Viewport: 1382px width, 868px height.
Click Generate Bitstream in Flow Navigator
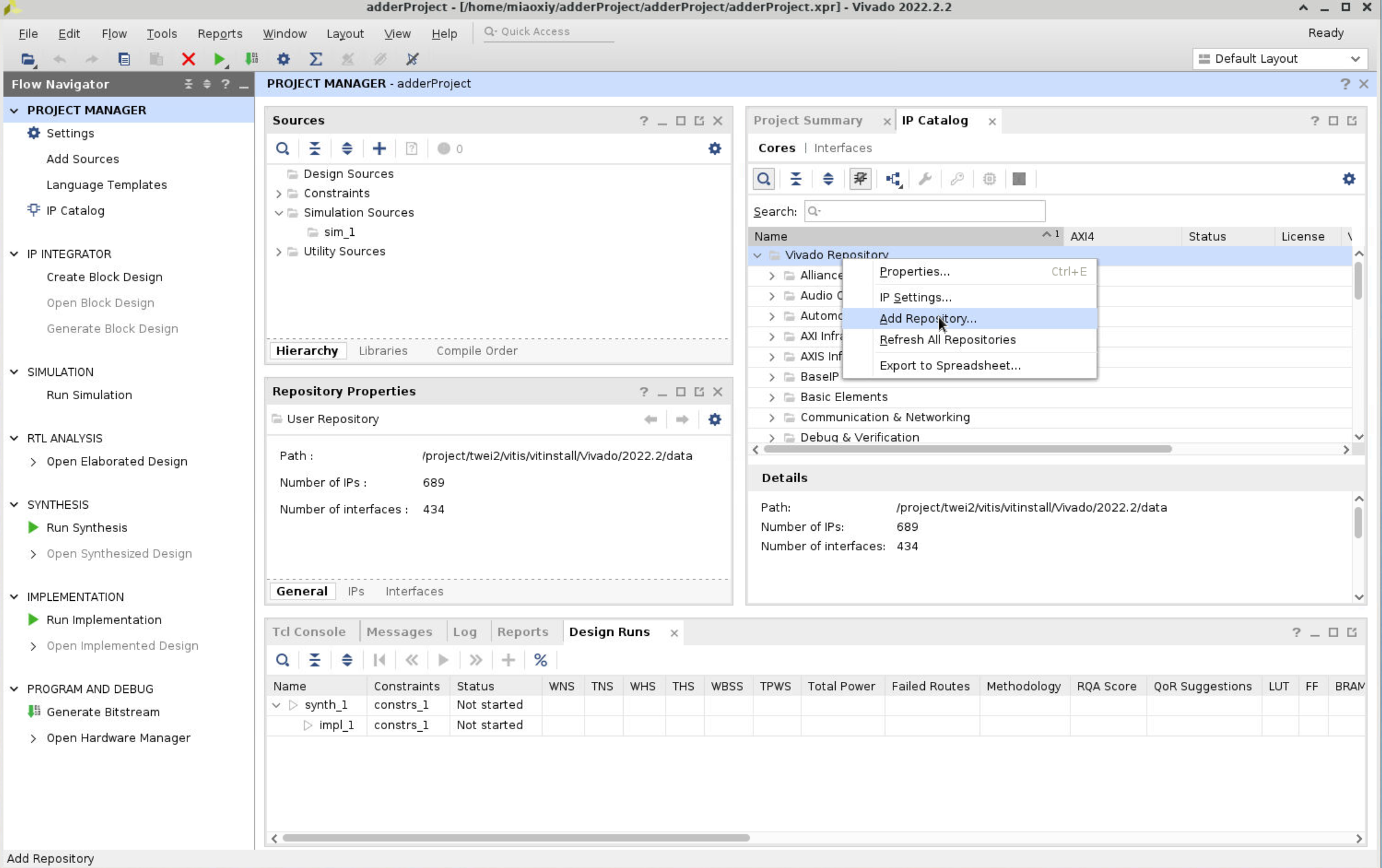[103, 712]
